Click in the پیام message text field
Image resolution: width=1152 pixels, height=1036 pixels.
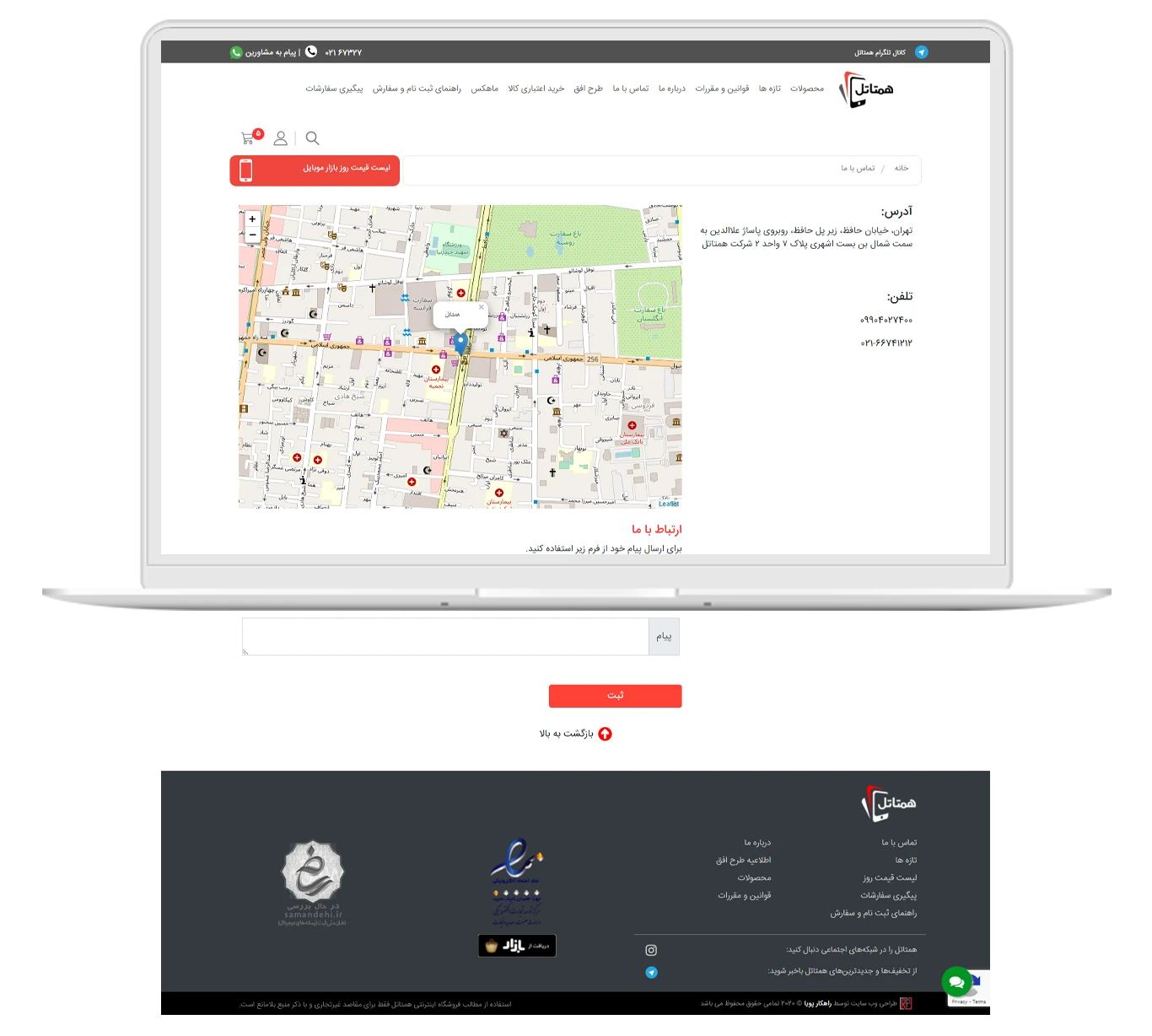(445, 636)
